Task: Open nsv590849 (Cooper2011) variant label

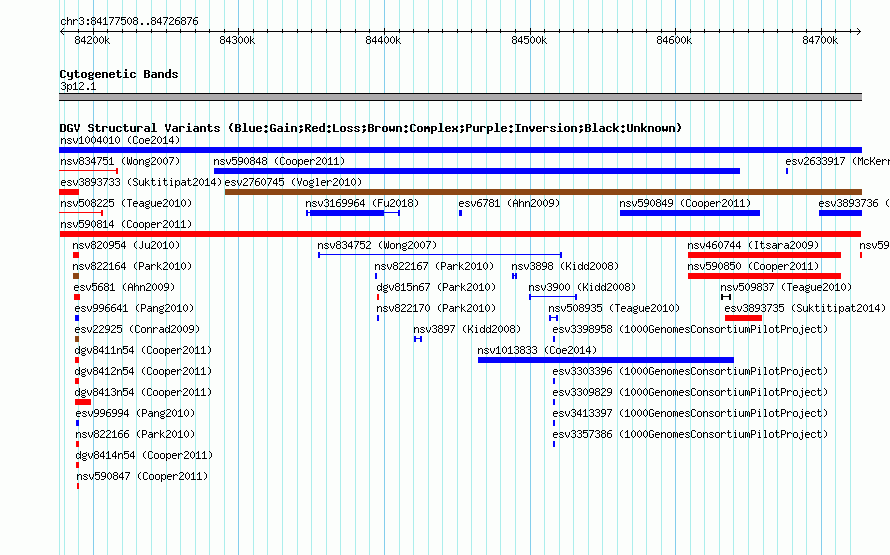Action: tap(685, 203)
